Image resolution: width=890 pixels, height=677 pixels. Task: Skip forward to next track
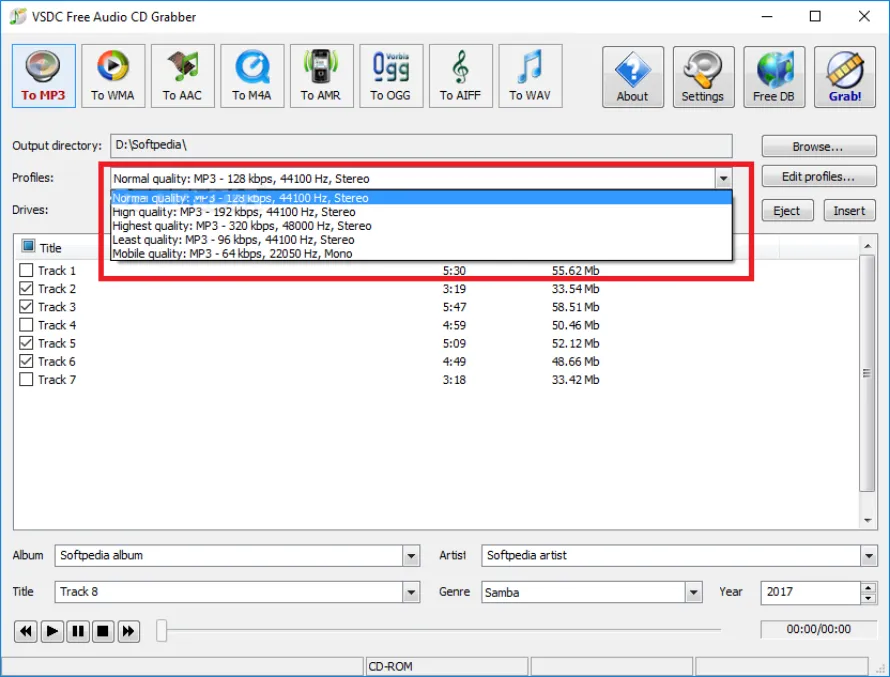(x=129, y=631)
